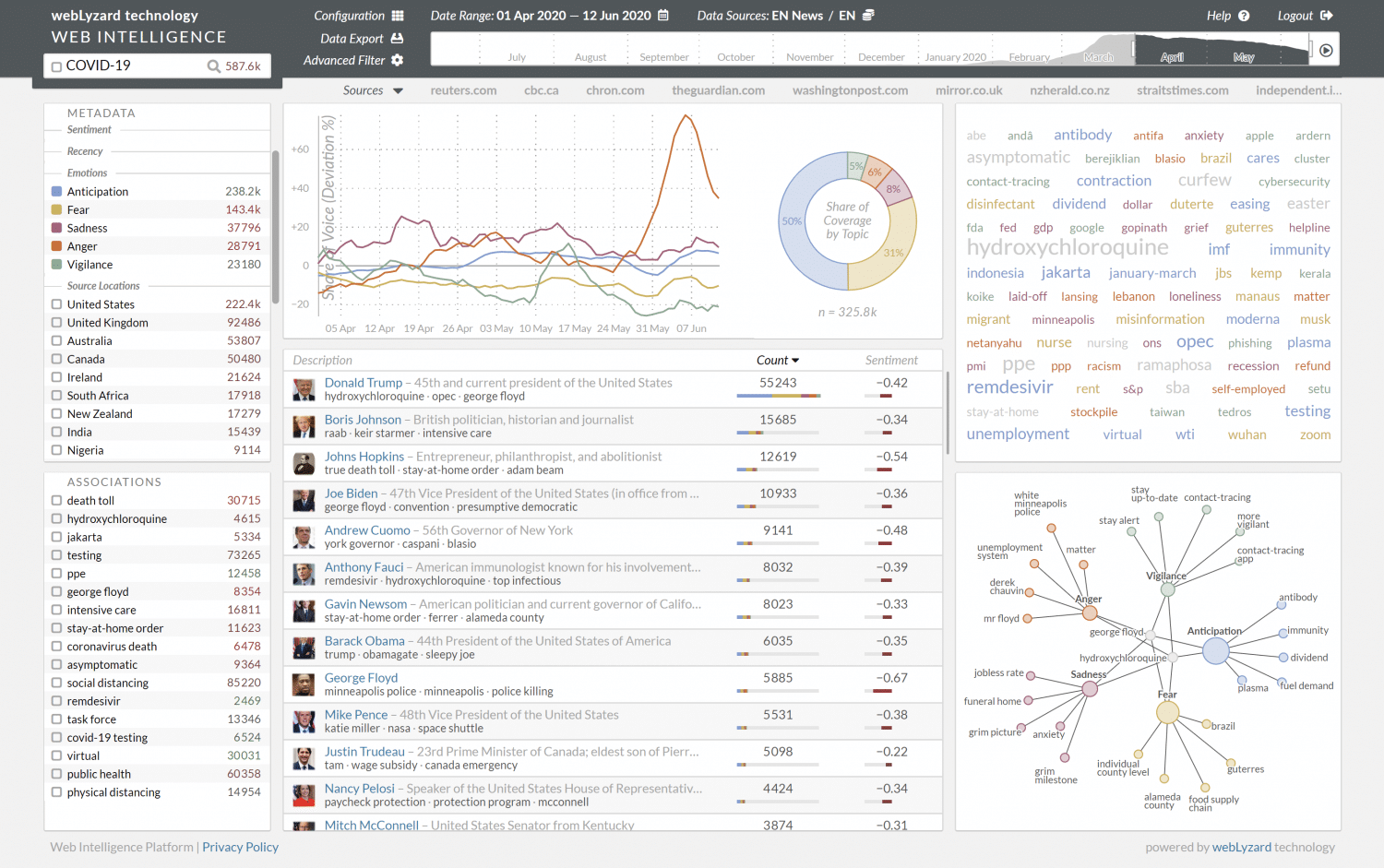This screenshot has width=1384, height=868.
Task: Select reuters.com in the sources bar
Action: [x=463, y=90]
